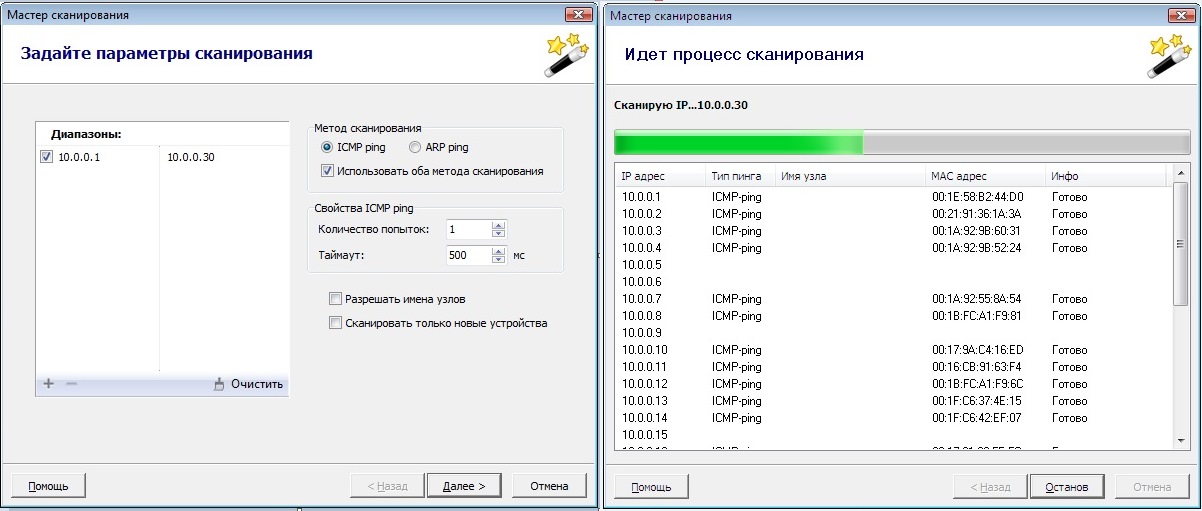Stop scanning with the 'Останов' button
Screen dimensions: 1202x511
point(1066,487)
